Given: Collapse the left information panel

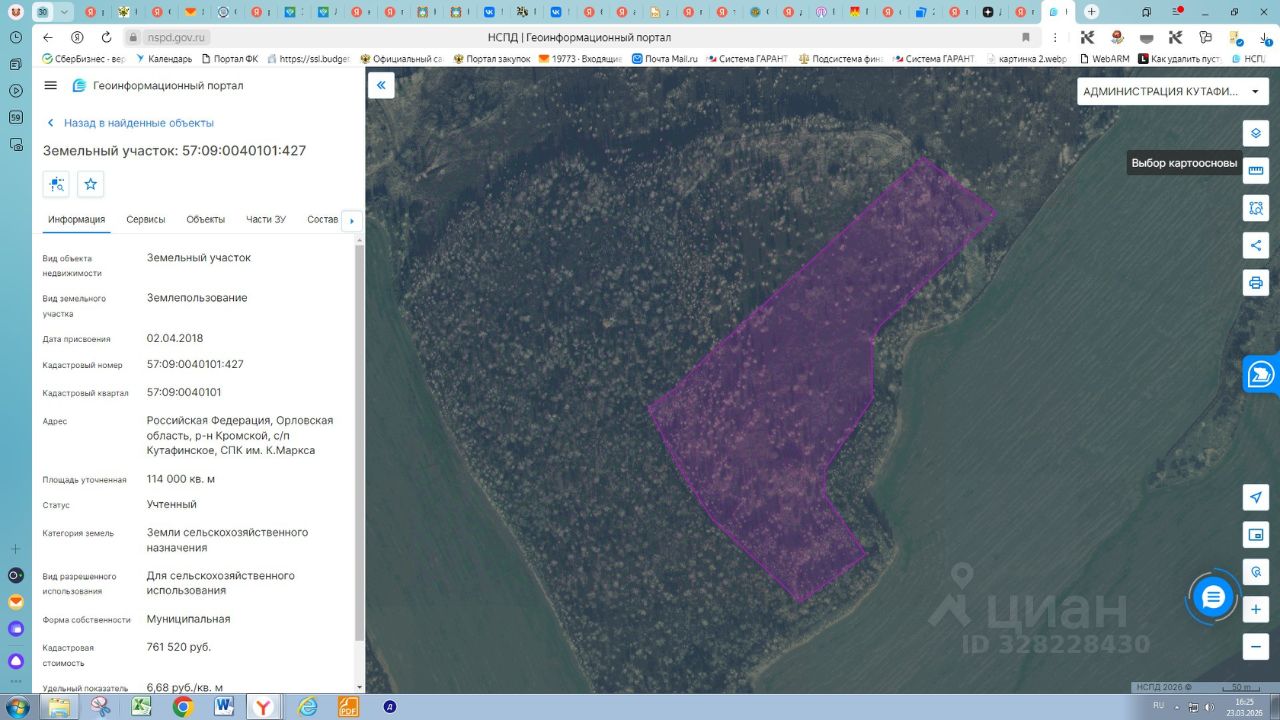Looking at the screenshot, I should click(x=381, y=85).
